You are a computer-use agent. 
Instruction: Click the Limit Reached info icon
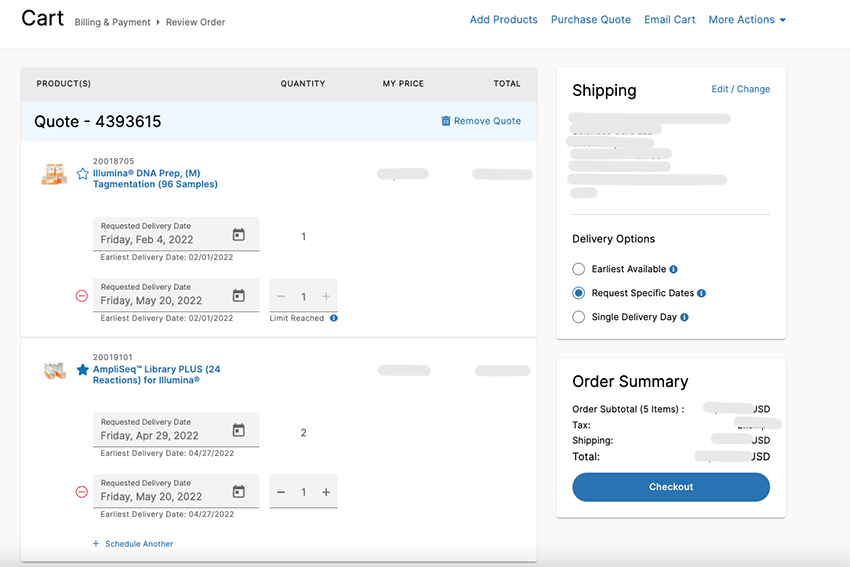(x=334, y=318)
